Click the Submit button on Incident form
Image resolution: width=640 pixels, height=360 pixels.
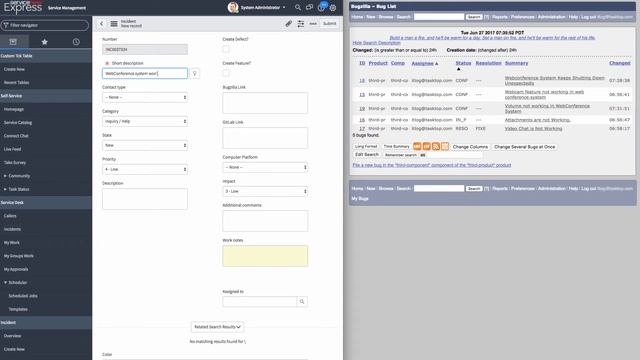click(329, 24)
